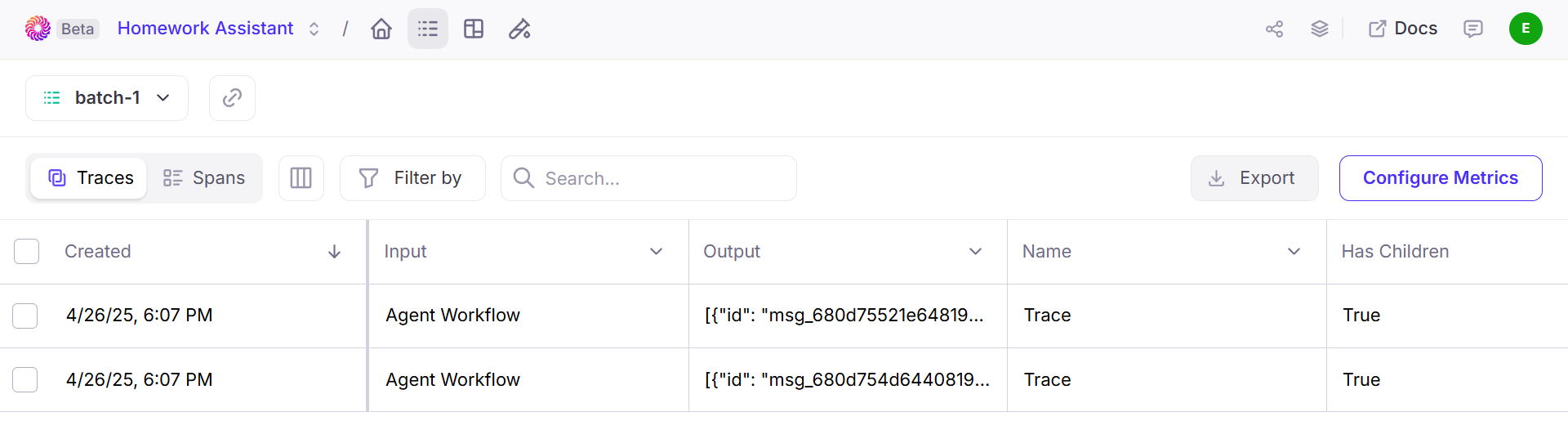1568x439 pixels.
Task: Click into the Search field
Action: [648, 178]
